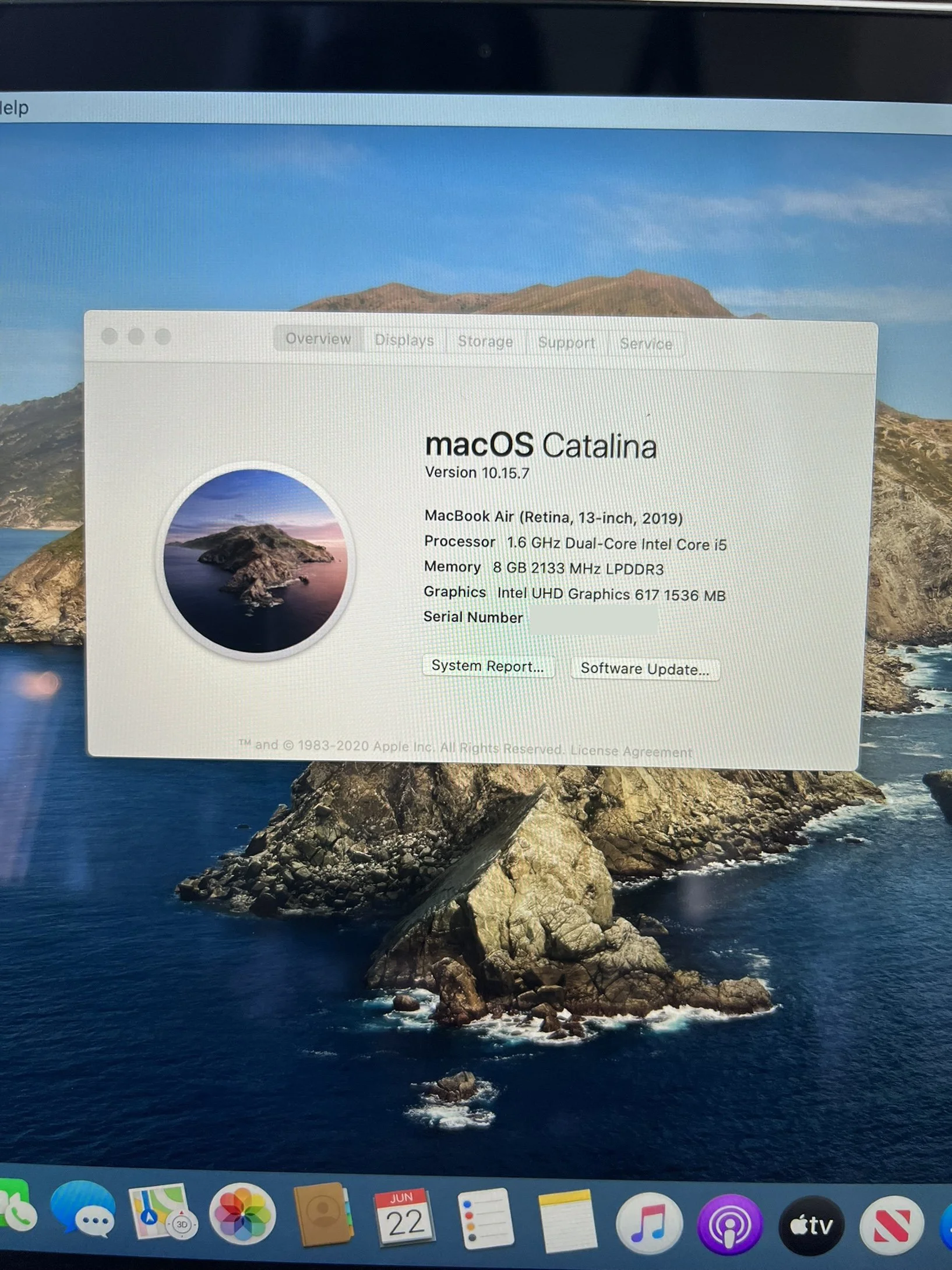Click the Serial Number label

coord(473,618)
